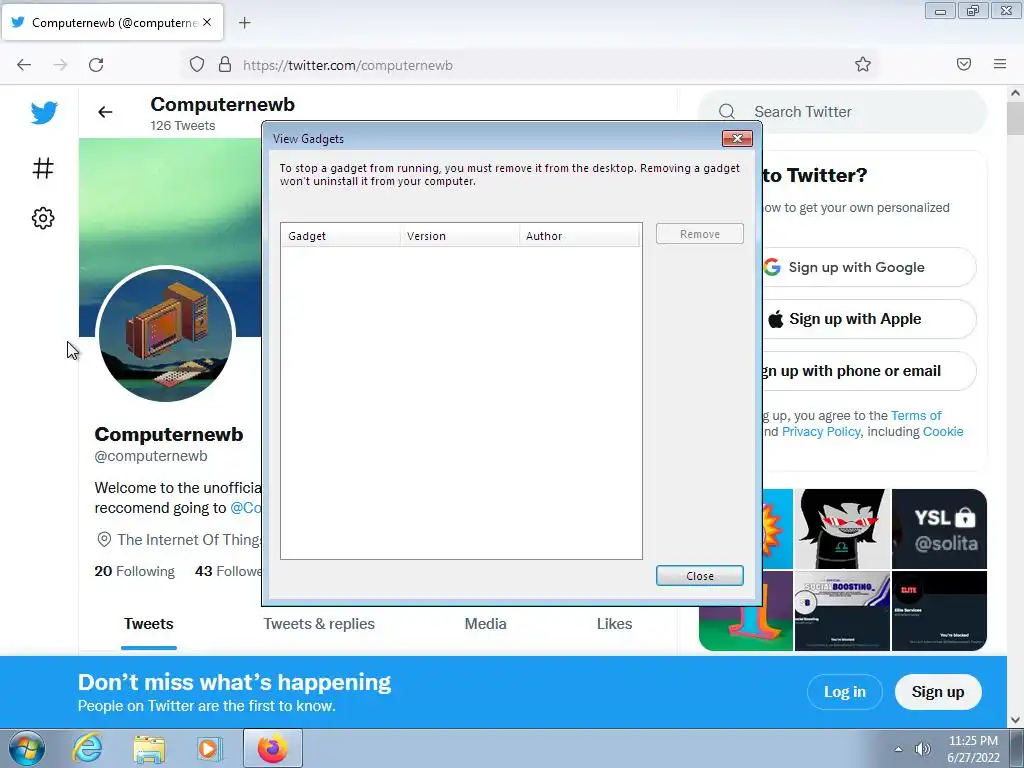Open the Elite Services image thumbnail

[940, 611]
